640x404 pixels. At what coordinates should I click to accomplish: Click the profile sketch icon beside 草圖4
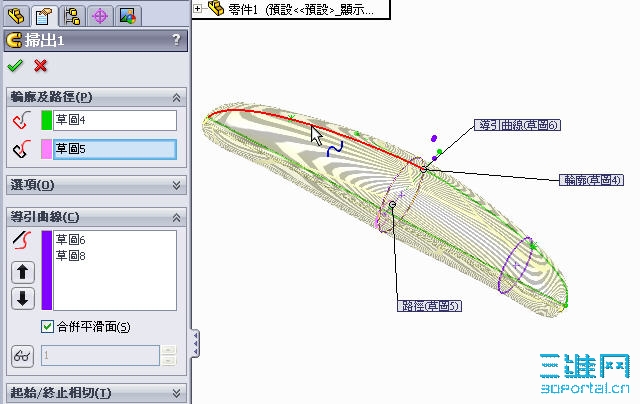click(x=22, y=120)
